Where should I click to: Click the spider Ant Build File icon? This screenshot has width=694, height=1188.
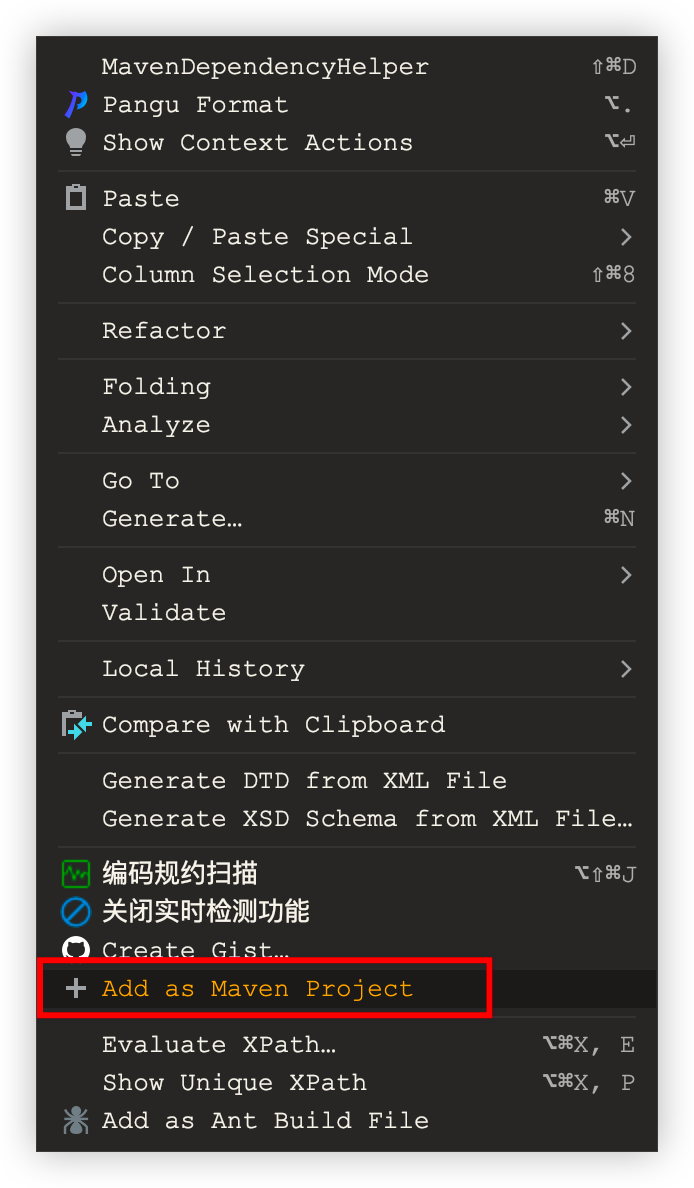click(76, 1121)
